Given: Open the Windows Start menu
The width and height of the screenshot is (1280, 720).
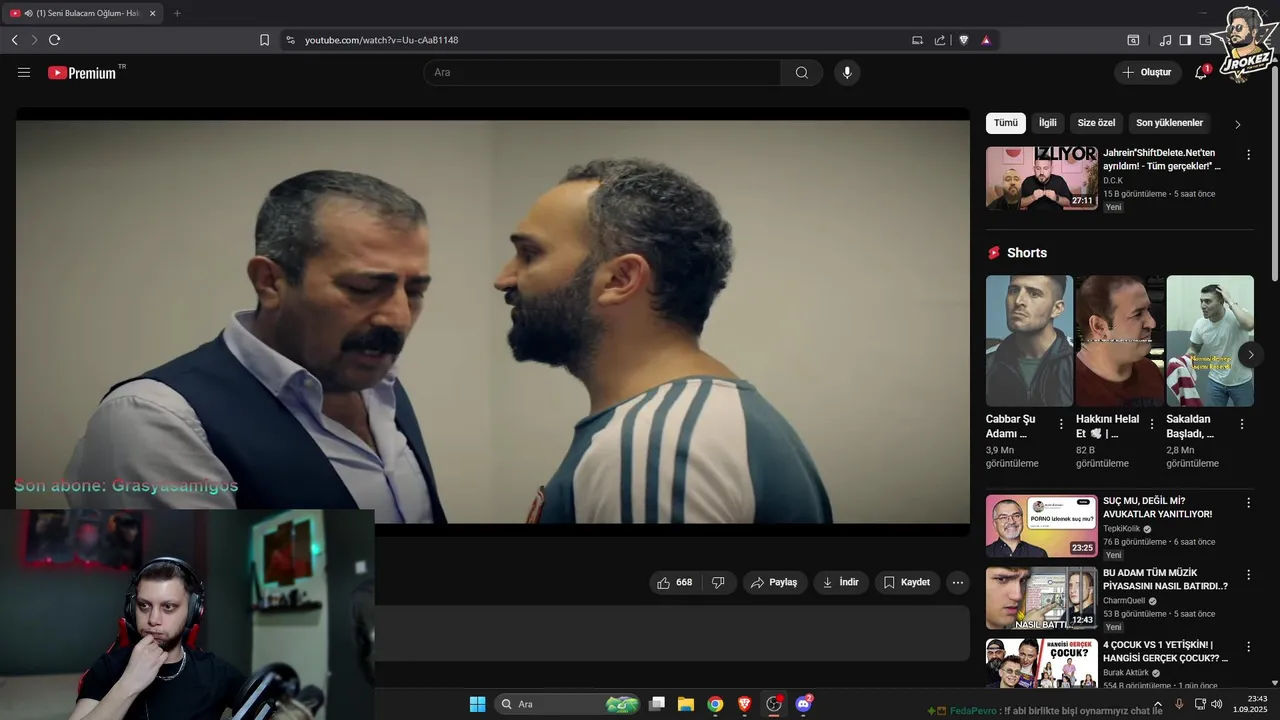Looking at the screenshot, I should [x=477, y=704].
